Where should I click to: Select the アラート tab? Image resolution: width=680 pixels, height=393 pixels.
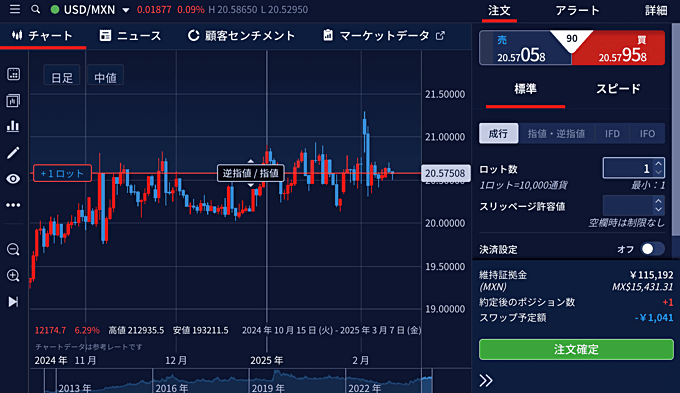(577, 10)
